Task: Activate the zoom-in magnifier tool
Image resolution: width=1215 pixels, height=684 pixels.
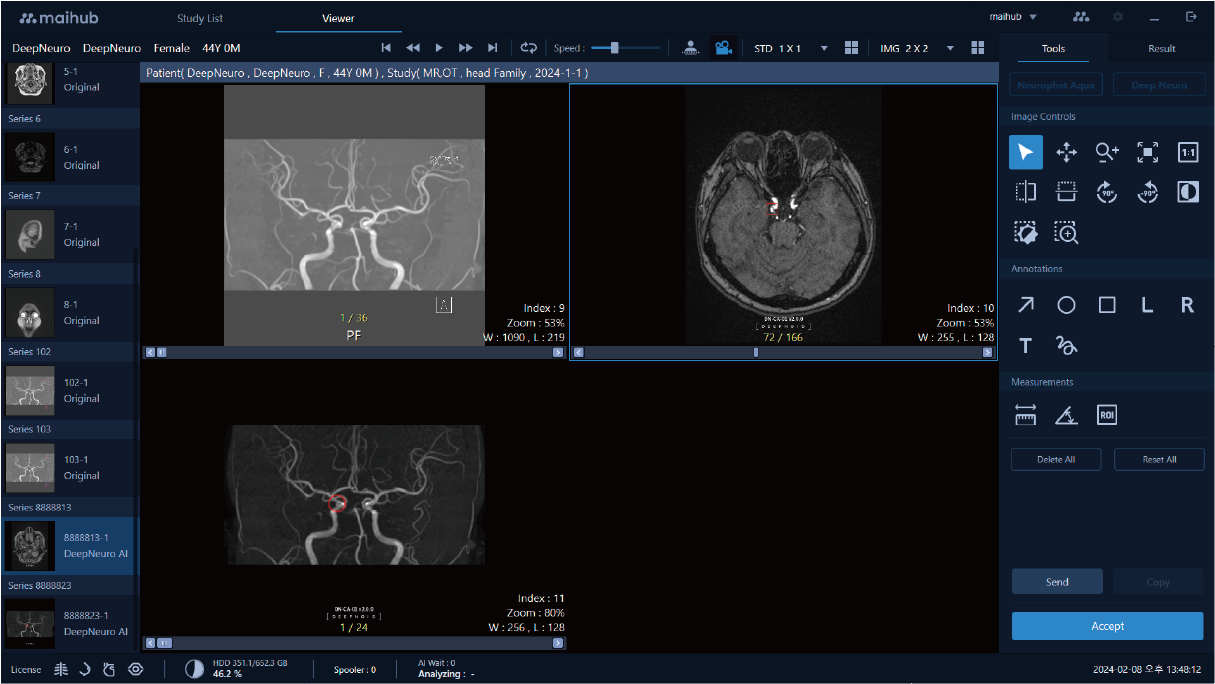Action: [1106, 152]
